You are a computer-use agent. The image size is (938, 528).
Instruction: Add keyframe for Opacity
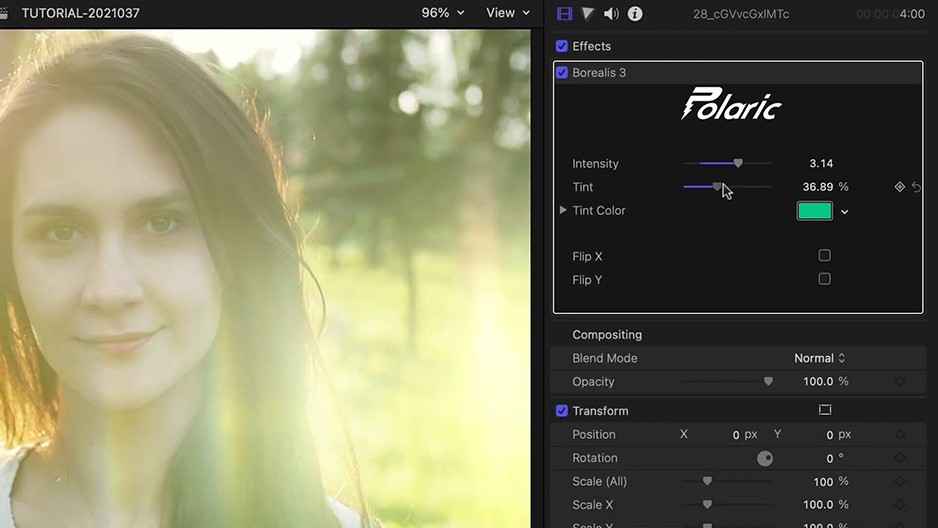coord(900,381)
